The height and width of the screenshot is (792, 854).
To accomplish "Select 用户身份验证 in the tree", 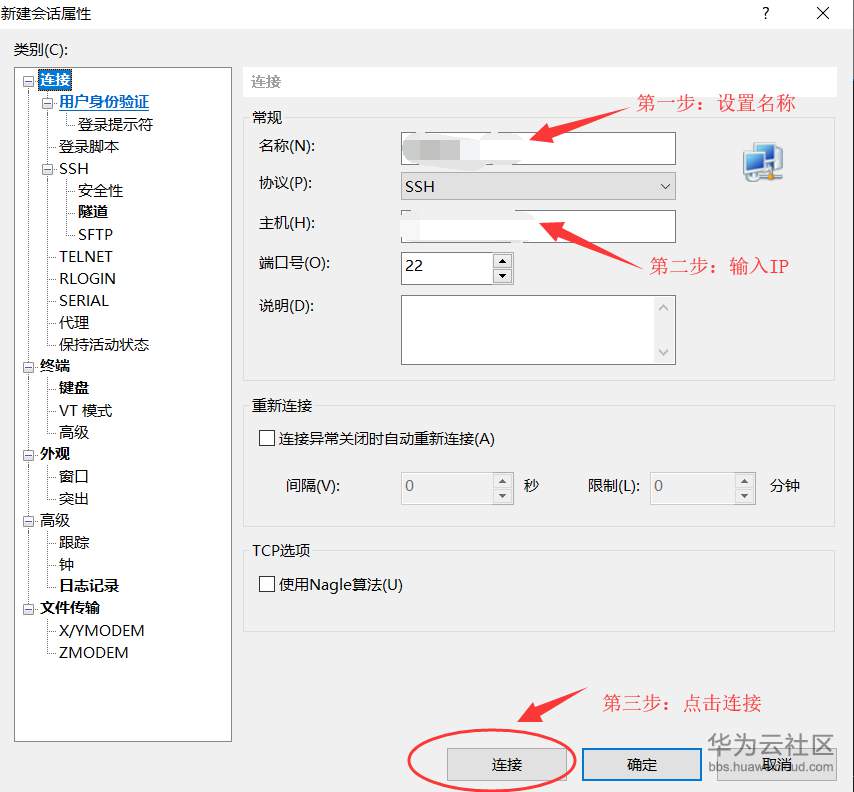I will [x=103, y=102].
